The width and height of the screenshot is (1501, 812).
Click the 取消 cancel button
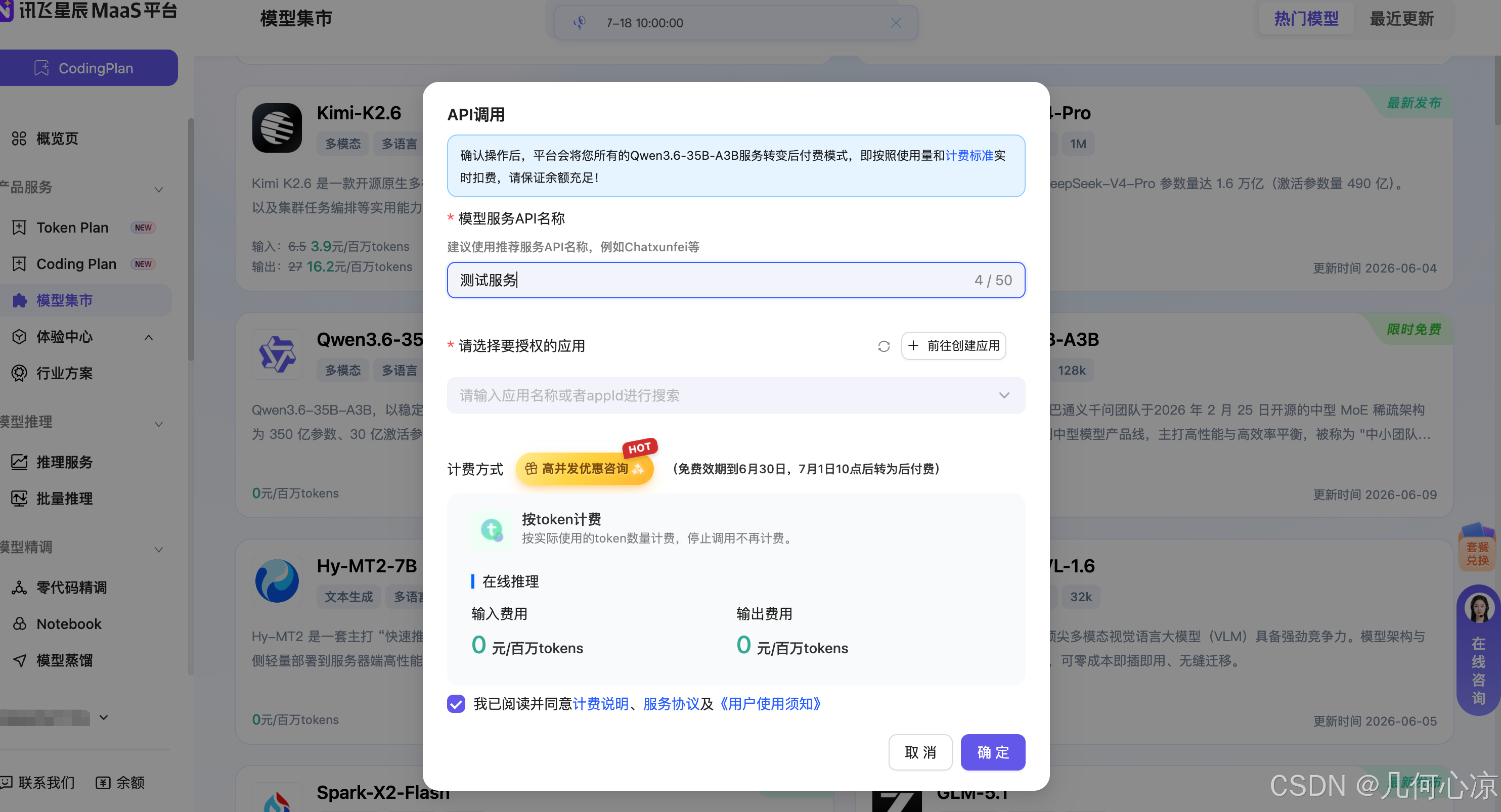[920, 752]
